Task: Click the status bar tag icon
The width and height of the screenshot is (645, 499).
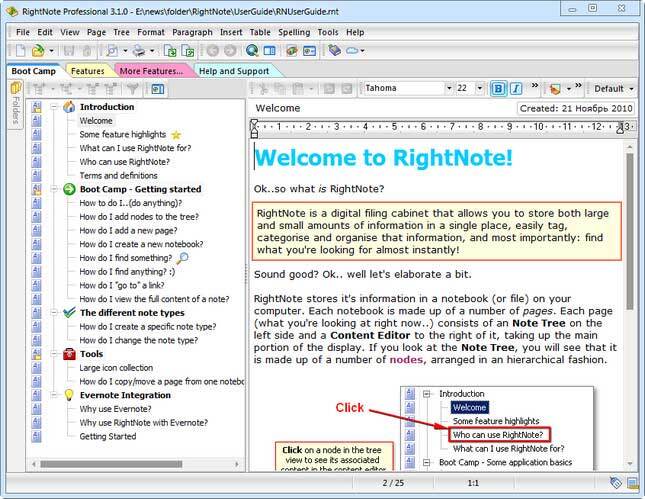Action: (616, 483)
